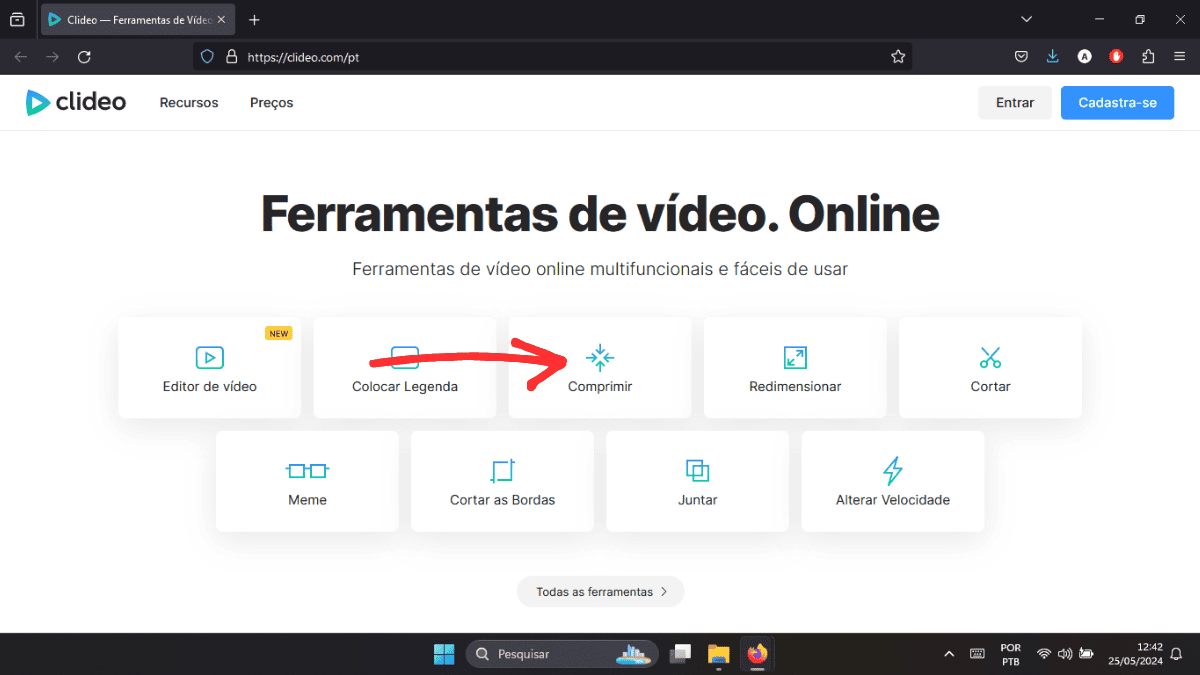The width and height of the screenshot is (1200, 675).
Task: Open the Firefox hamburger menu
Action: pos(1180,57)
